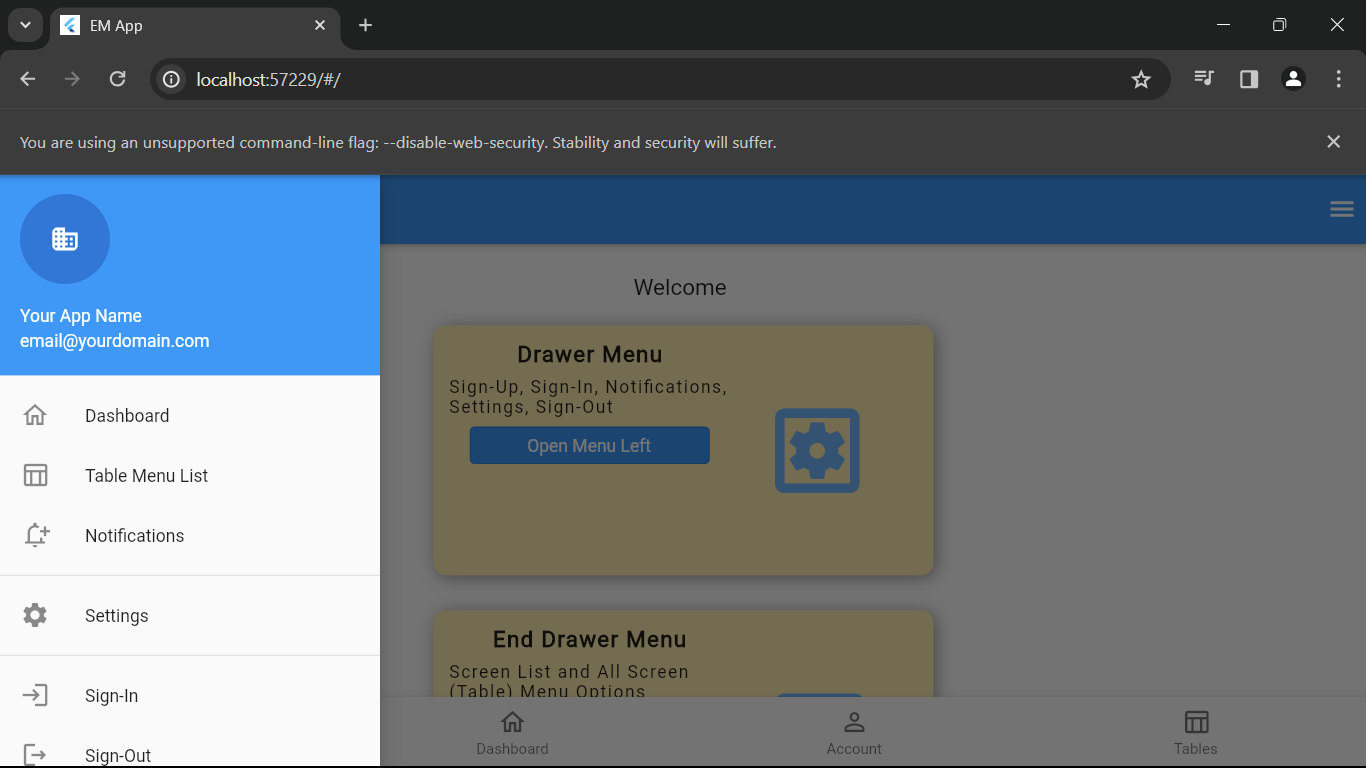This screenshot has width=1366, height=768.
Task: Click Screen List and All Screen description
Action: point(569,681)
